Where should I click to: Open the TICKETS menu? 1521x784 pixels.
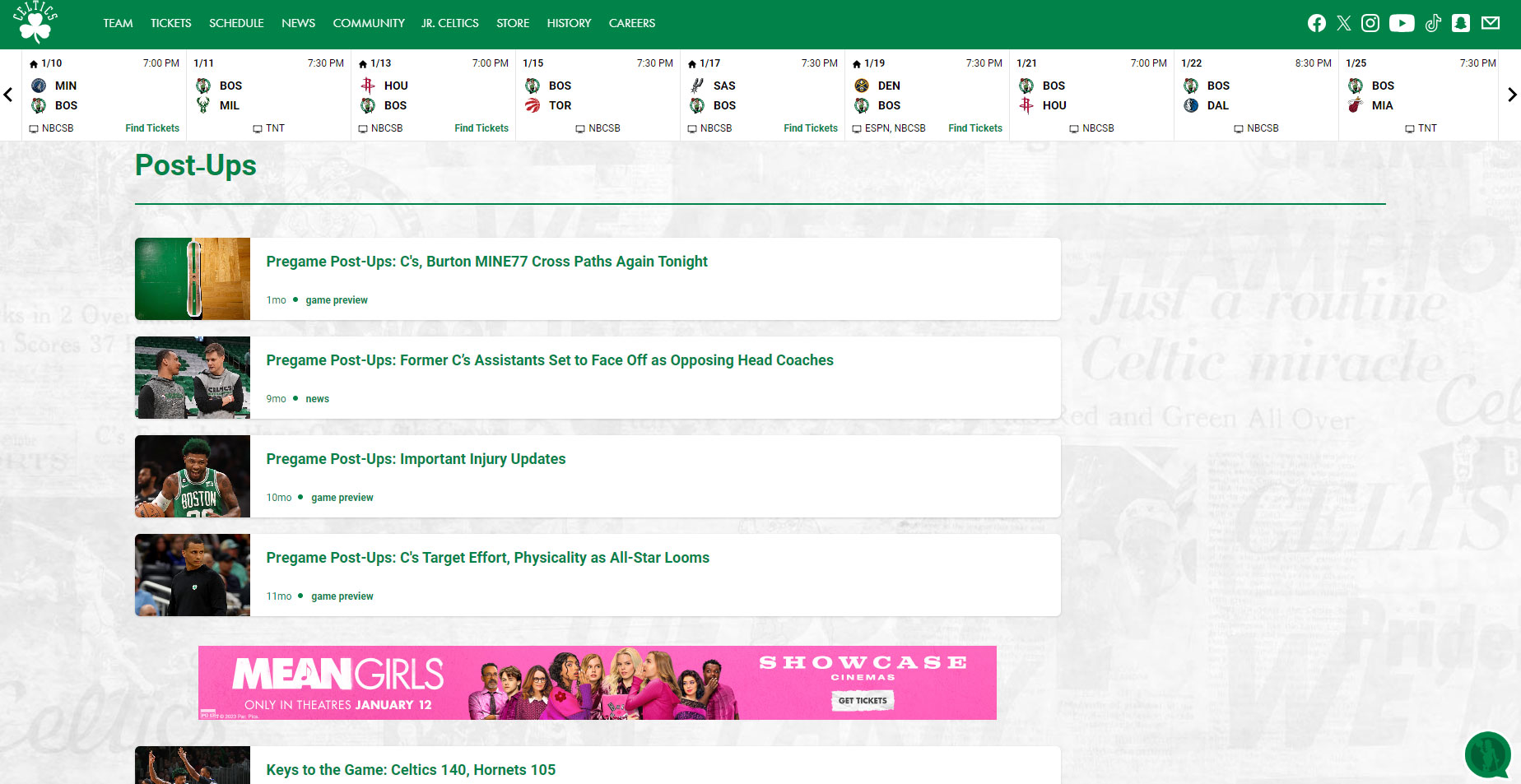[x=170, y=23]
